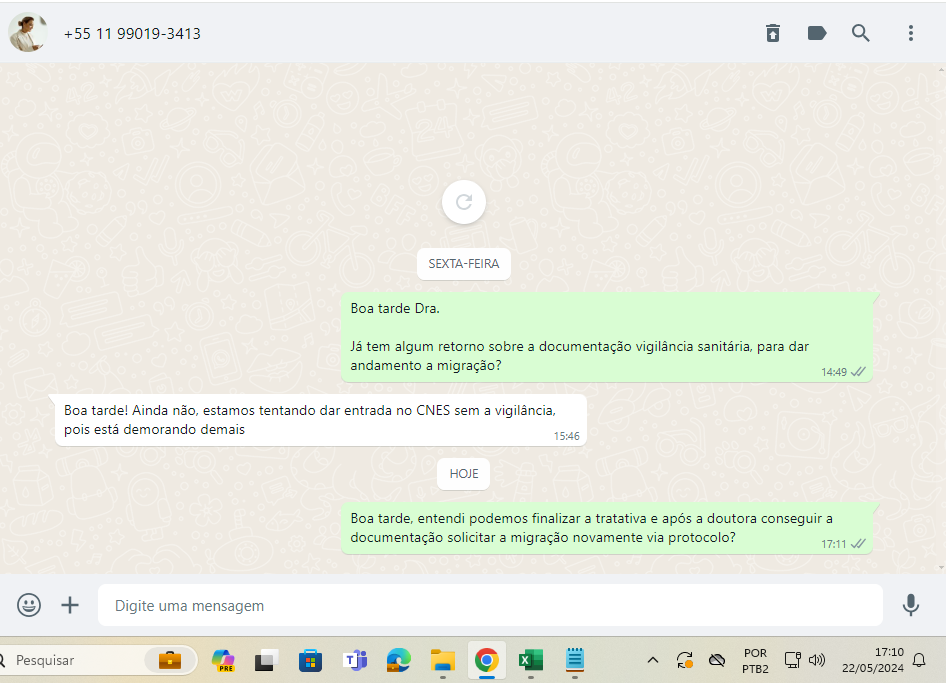Search messages with the magnifier icon

point(861,33)
